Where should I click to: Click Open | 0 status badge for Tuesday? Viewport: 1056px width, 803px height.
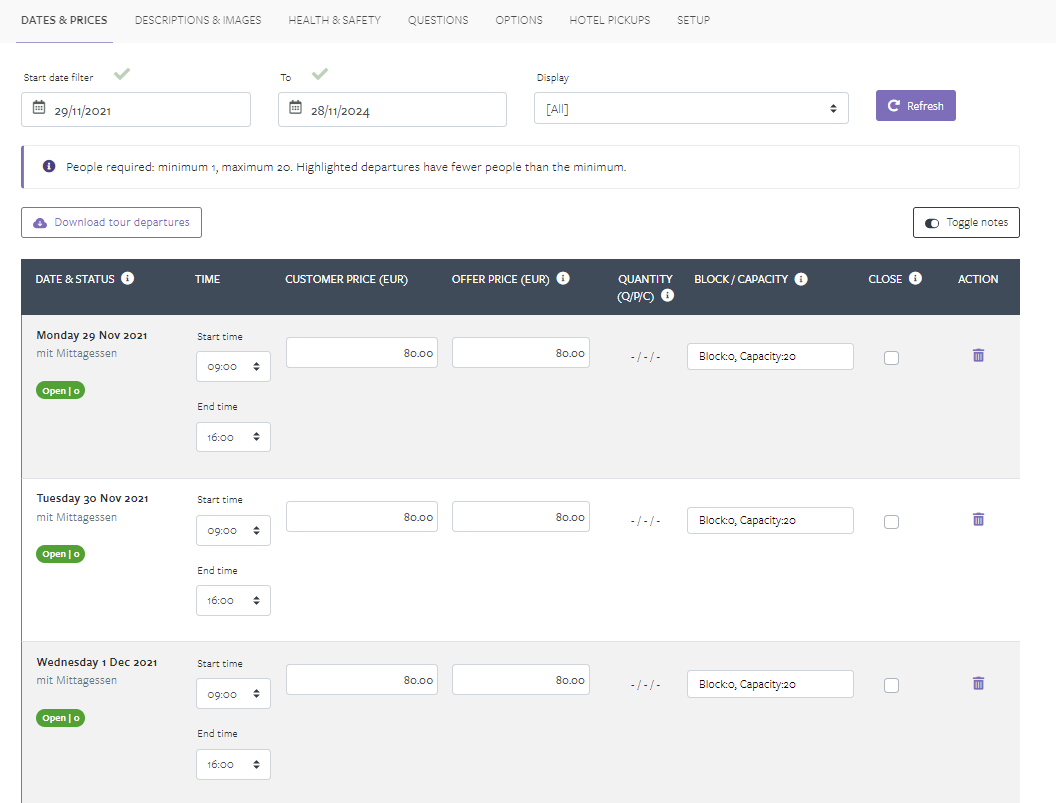61,554
